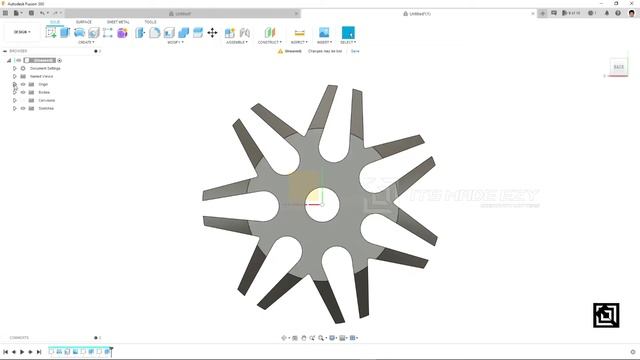
Task: Switch to the SURFACE tab
Action: pyautogui.click(x=84, y=22)
